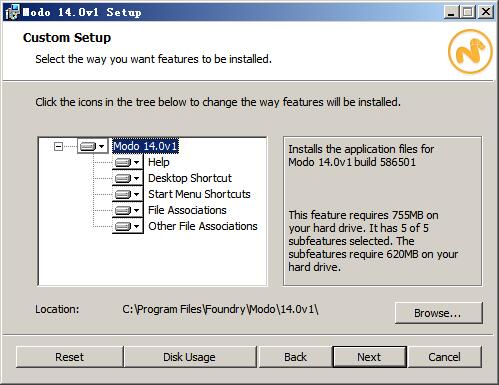Click the 'Installs the application files' description text

pos(361,156)
